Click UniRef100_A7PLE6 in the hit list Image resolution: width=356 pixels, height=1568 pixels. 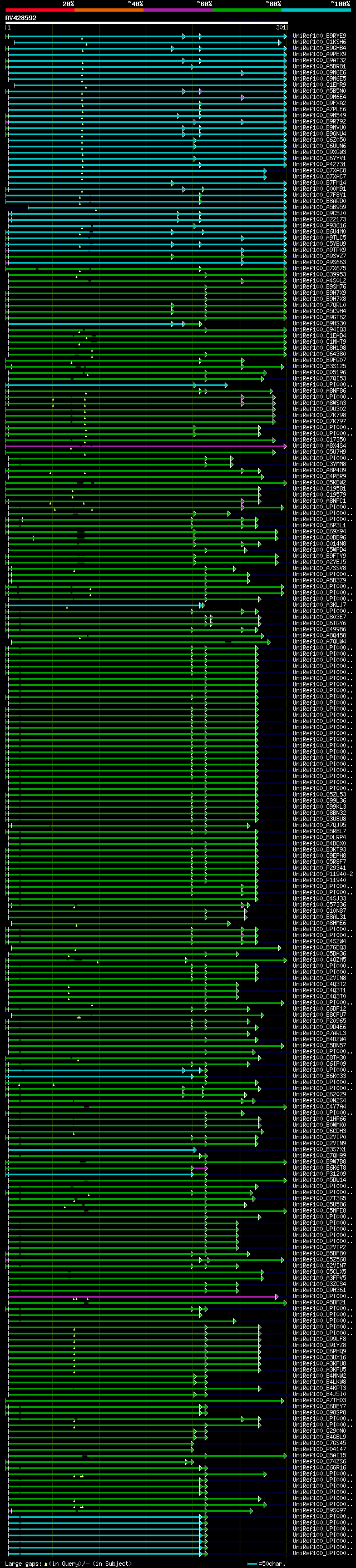(x=319, y=110)
